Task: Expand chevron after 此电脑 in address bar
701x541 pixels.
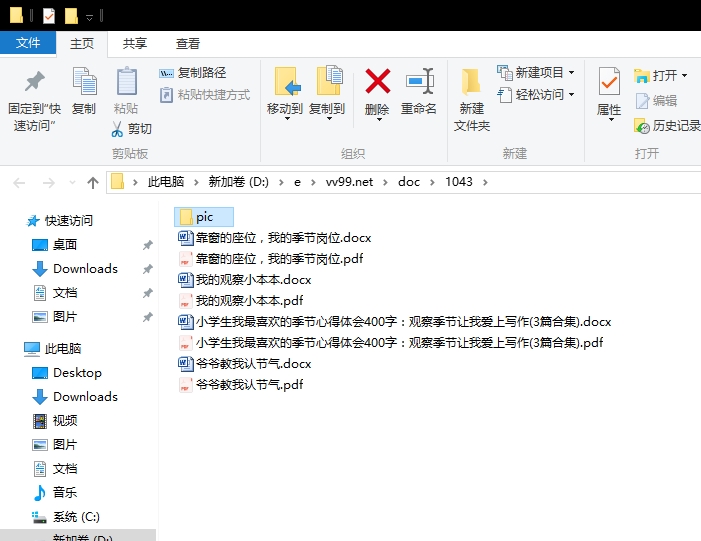Action: tap(196, 182)
